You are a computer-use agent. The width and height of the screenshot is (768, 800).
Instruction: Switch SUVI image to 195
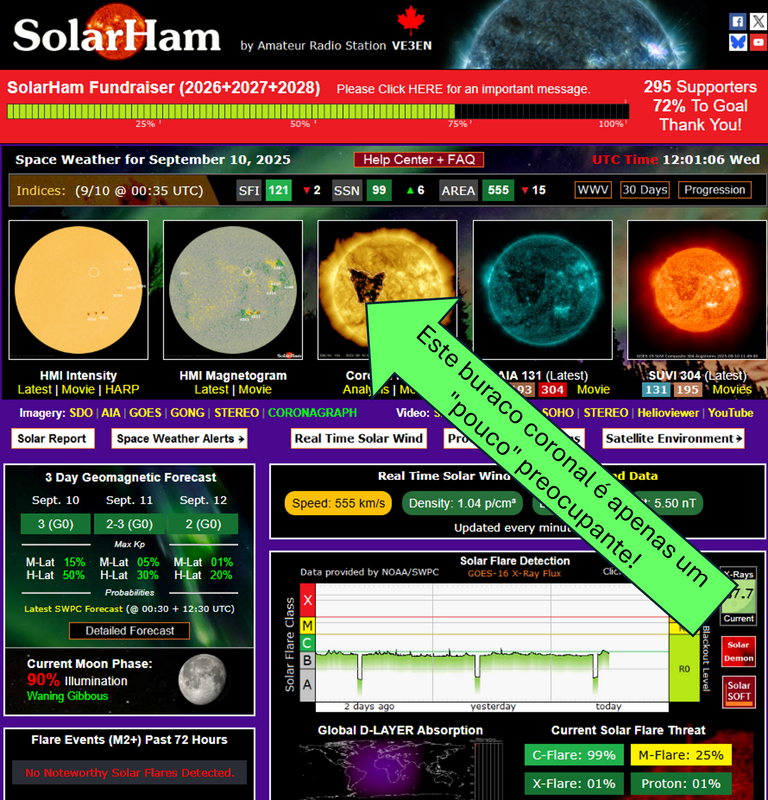pyautogui.click(x=687, y=390)
